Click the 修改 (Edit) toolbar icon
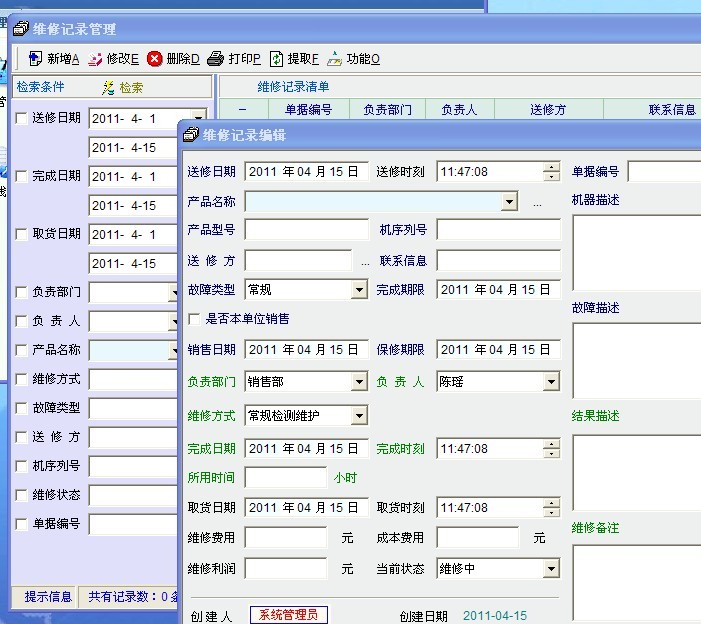 pos(96,59)
